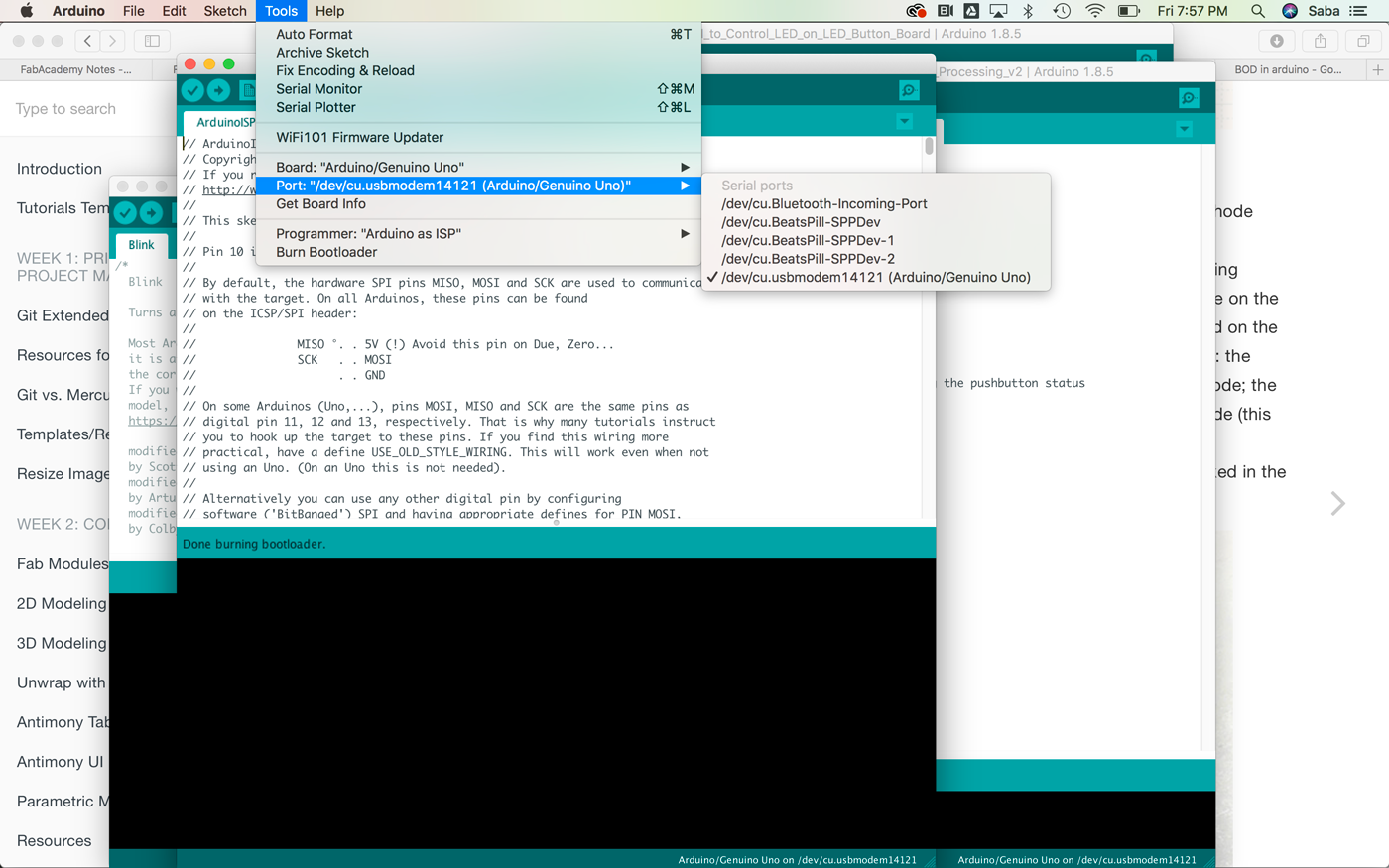1389x868 pixels.
Task: Go to next page with right chevron
Action: pos(1337,504)
